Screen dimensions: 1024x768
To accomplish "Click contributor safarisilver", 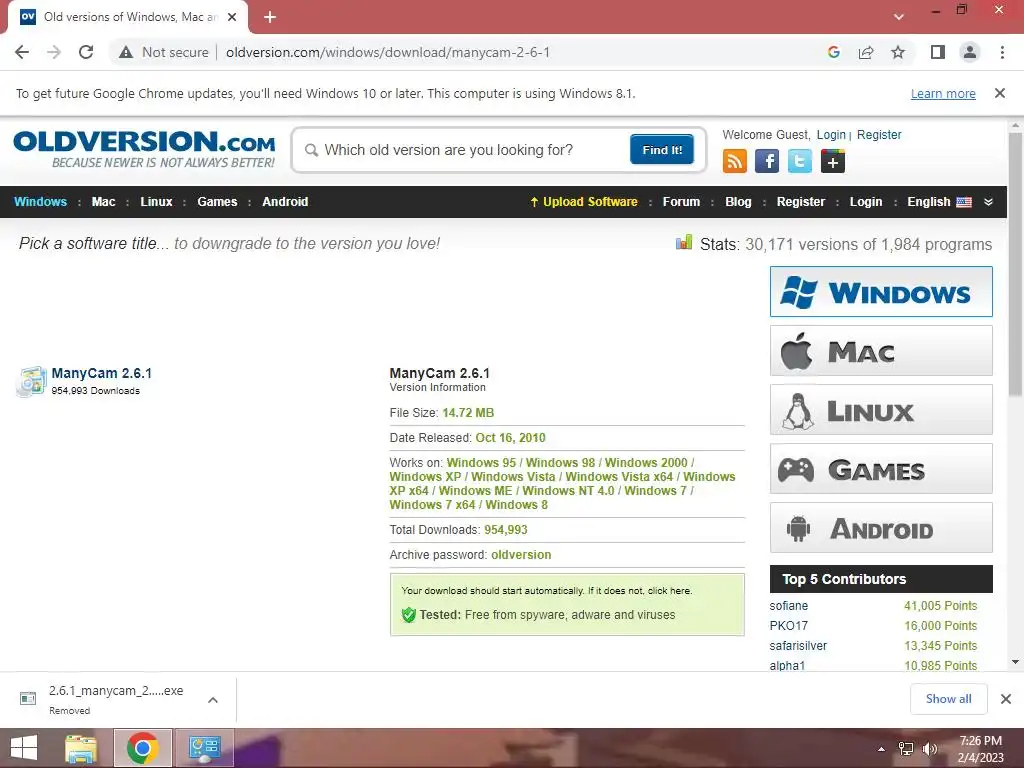I will coord(798,645).
